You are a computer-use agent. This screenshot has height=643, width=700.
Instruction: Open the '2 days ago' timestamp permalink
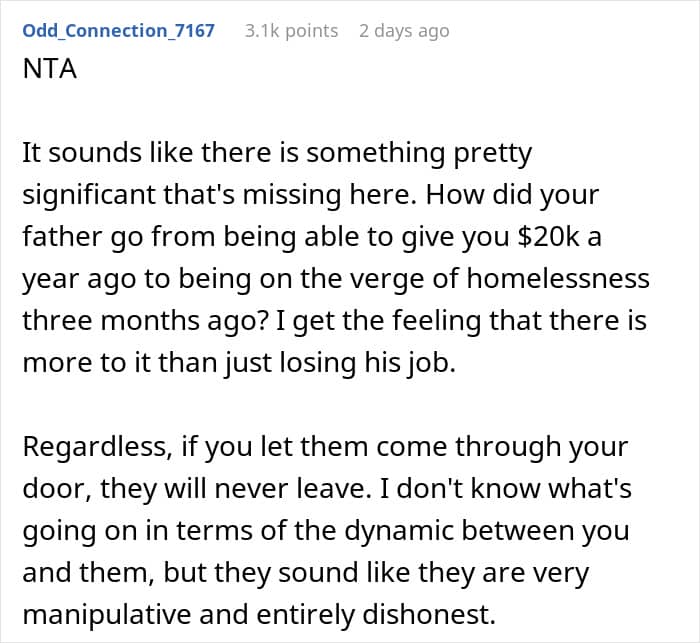[x=404, y=31]
